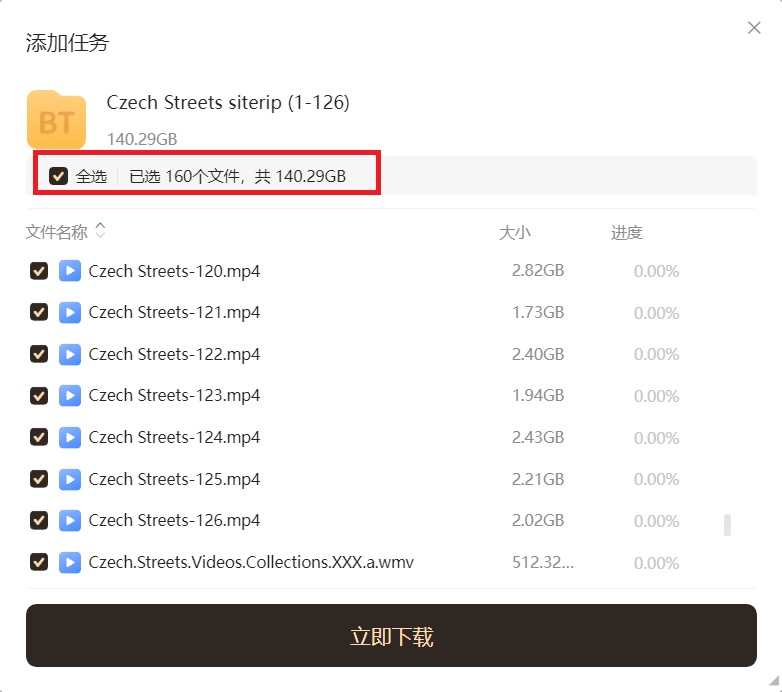
Task: Click the sort arrow beside 文件名称
Action: click(100, 232)
